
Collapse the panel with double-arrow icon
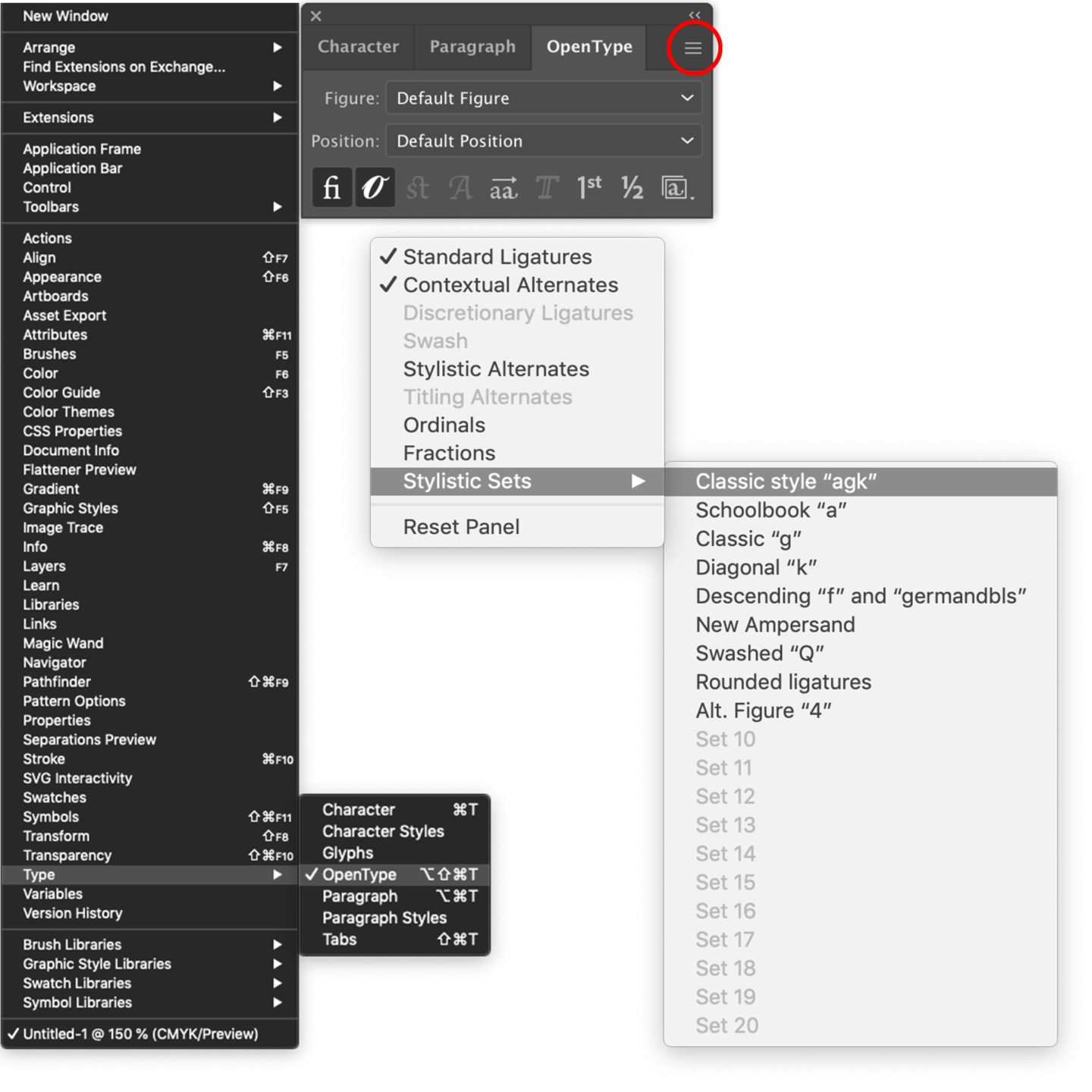[695, 15]
